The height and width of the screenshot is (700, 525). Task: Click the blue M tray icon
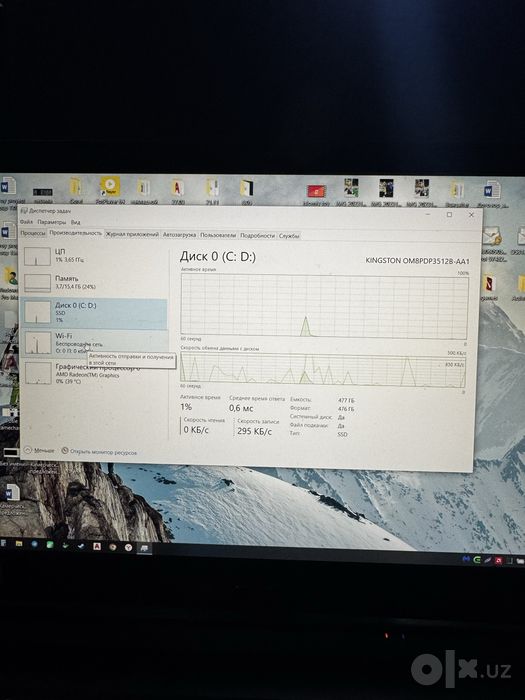tap(467, 558)
